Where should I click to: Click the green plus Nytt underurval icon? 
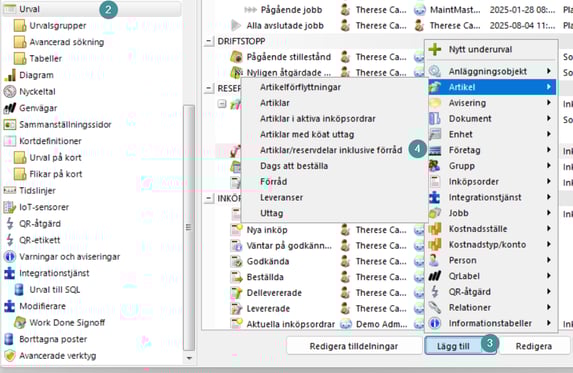tap(435, 49)
